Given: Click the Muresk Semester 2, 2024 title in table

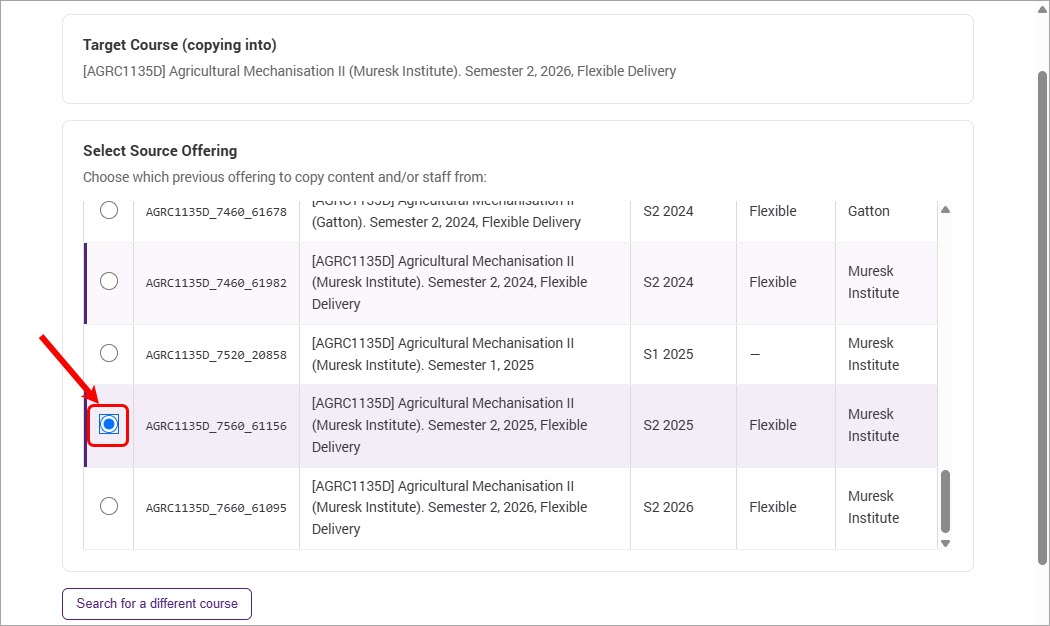Looking at the screenshot, I should [x=449, y=283].
